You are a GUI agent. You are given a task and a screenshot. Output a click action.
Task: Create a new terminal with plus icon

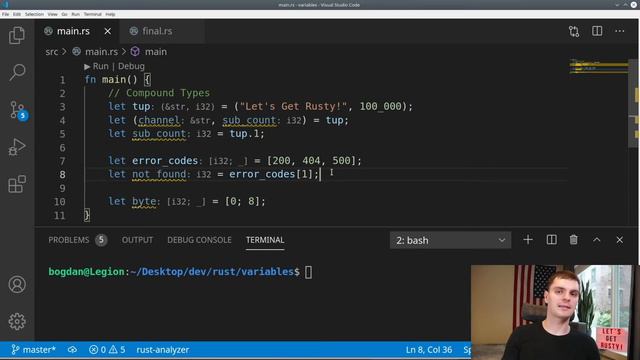pyautogui.click(x=528, y=240)
